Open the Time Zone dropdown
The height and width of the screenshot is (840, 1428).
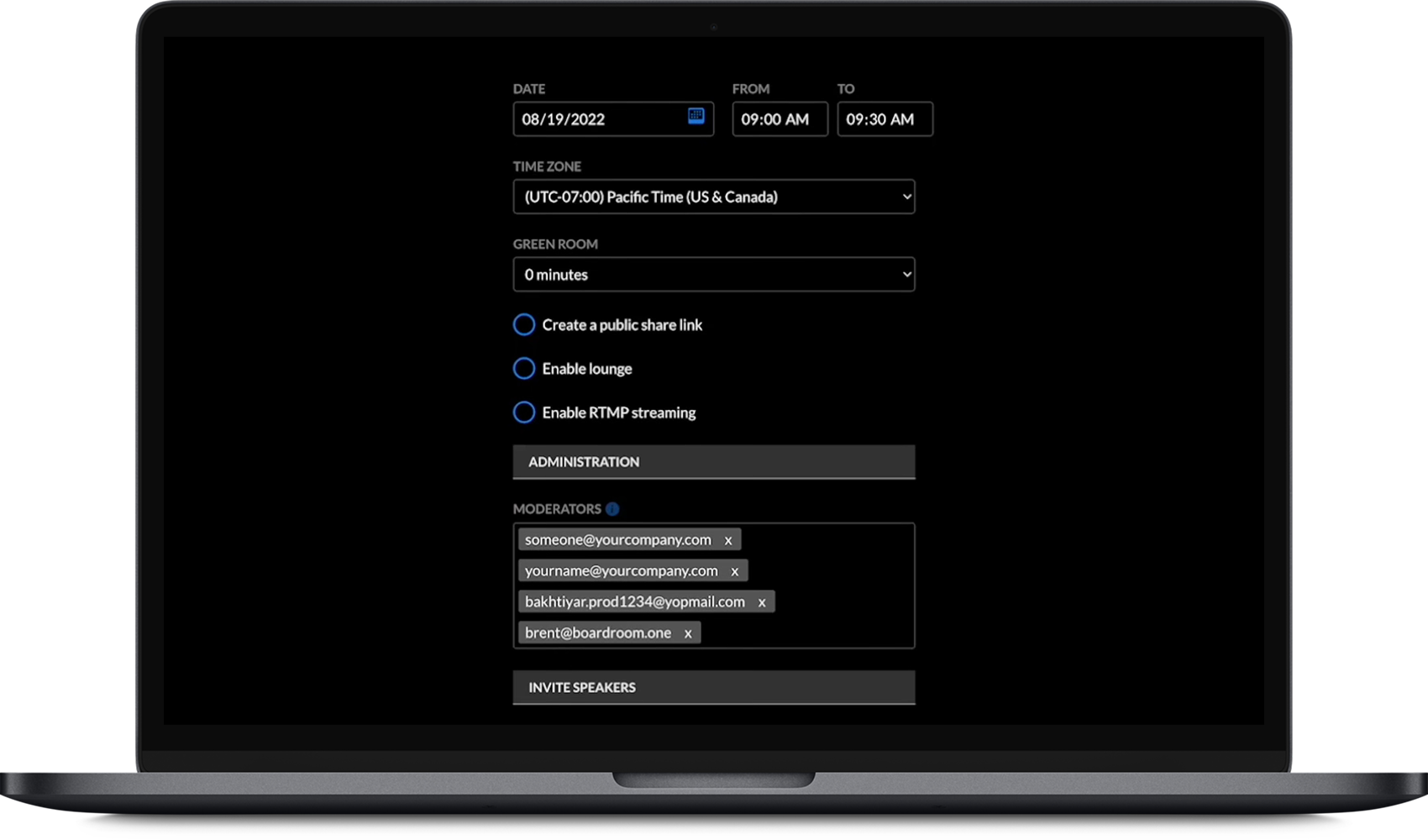714,197
